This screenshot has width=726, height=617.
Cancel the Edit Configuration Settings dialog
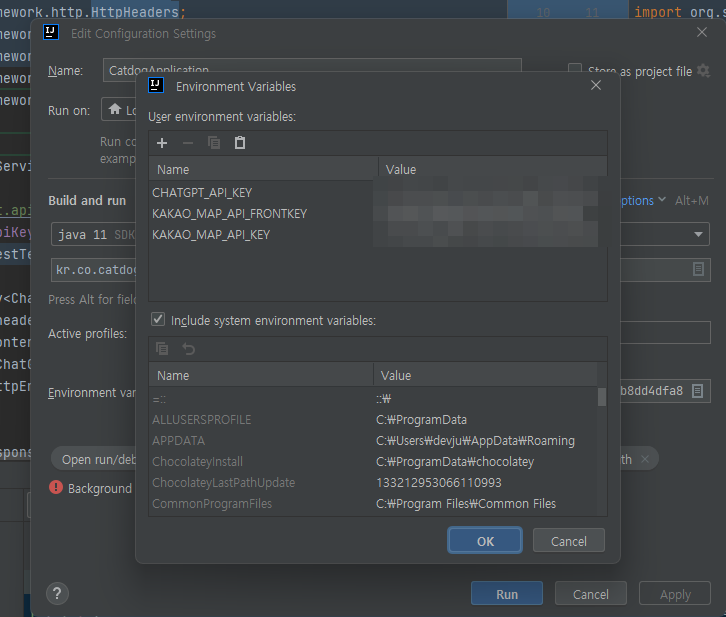coord(590,593)
